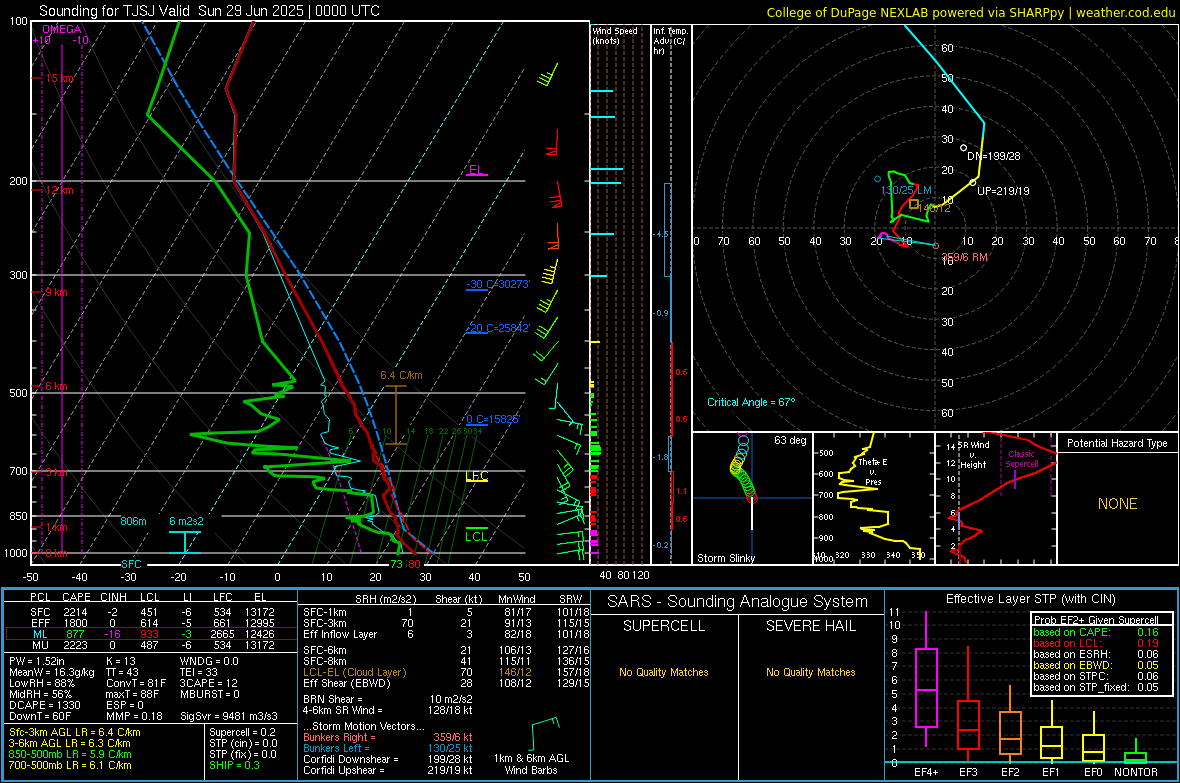Click the red surface temperature value 80
Viewport: 1180px width, 783px height.
pos(414,564)
